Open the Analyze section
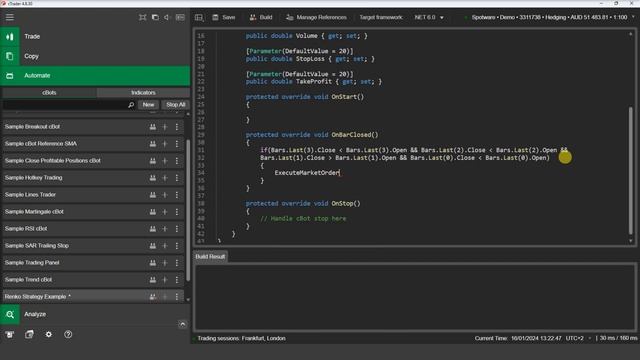640x360 pixels. (95, 314)
